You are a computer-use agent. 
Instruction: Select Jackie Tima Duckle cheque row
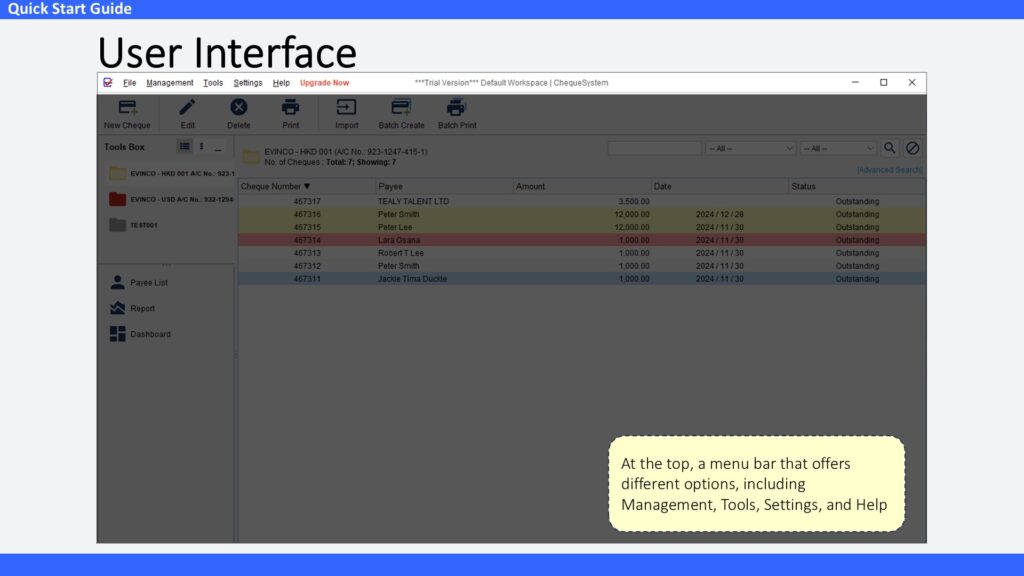pyautogui.click(x=582, y=279)
